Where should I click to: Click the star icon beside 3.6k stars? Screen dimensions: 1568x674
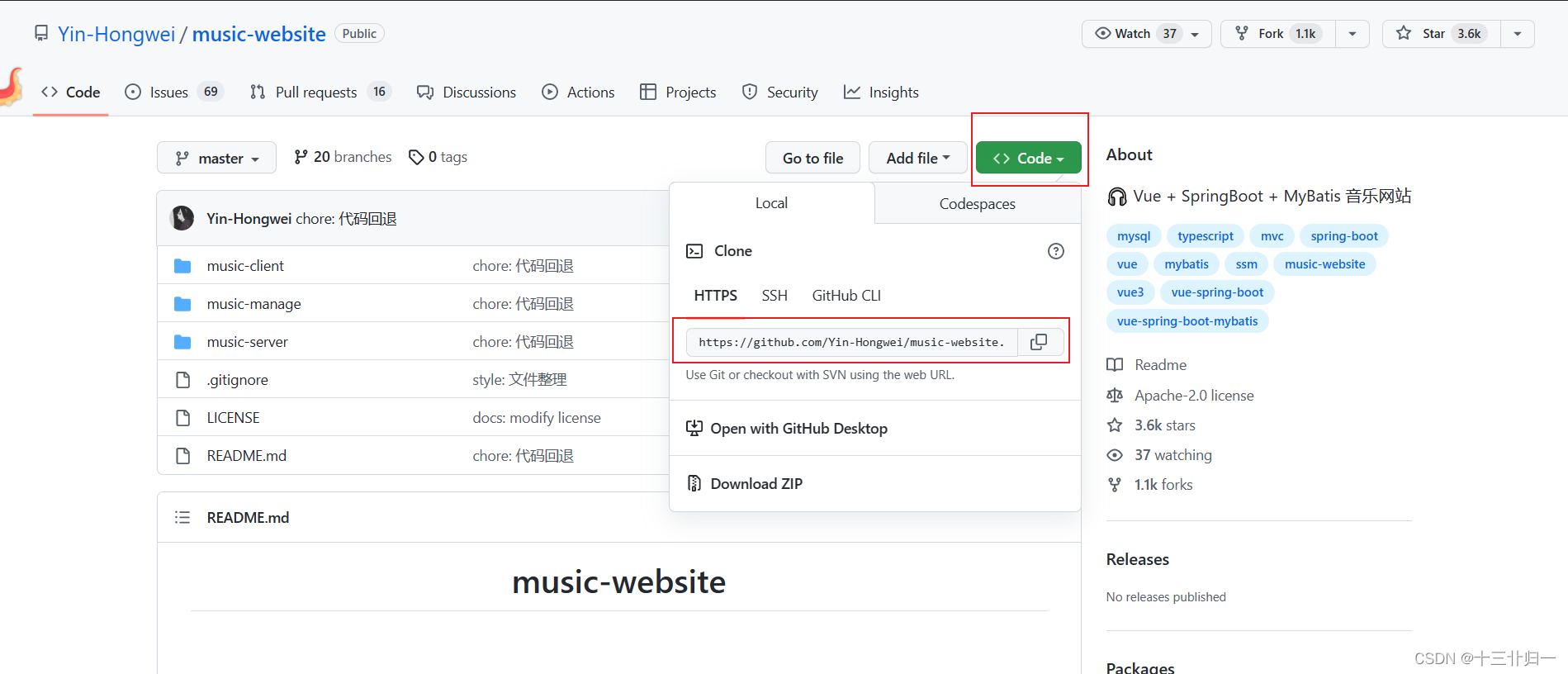(x=1115, y=425)
